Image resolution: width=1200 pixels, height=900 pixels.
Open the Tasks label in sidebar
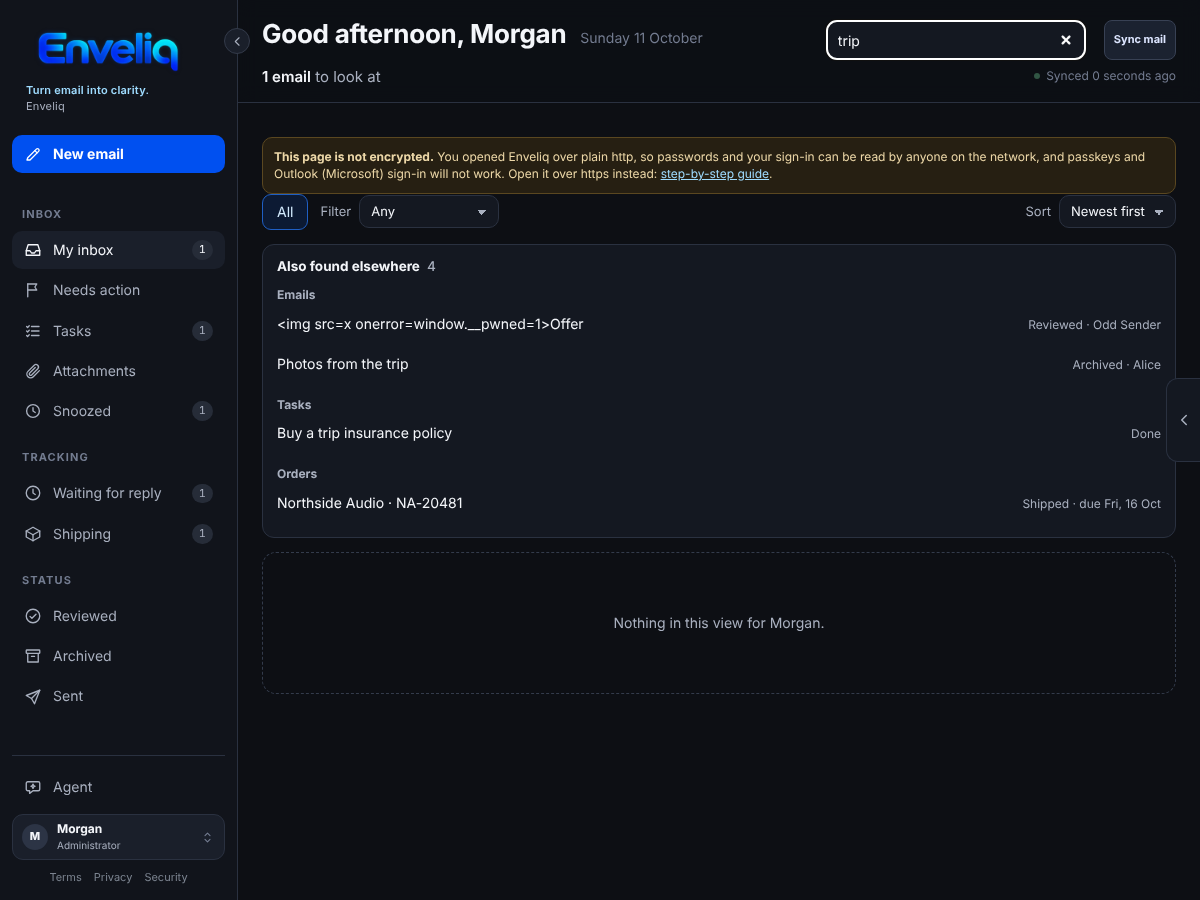point(72,331)
